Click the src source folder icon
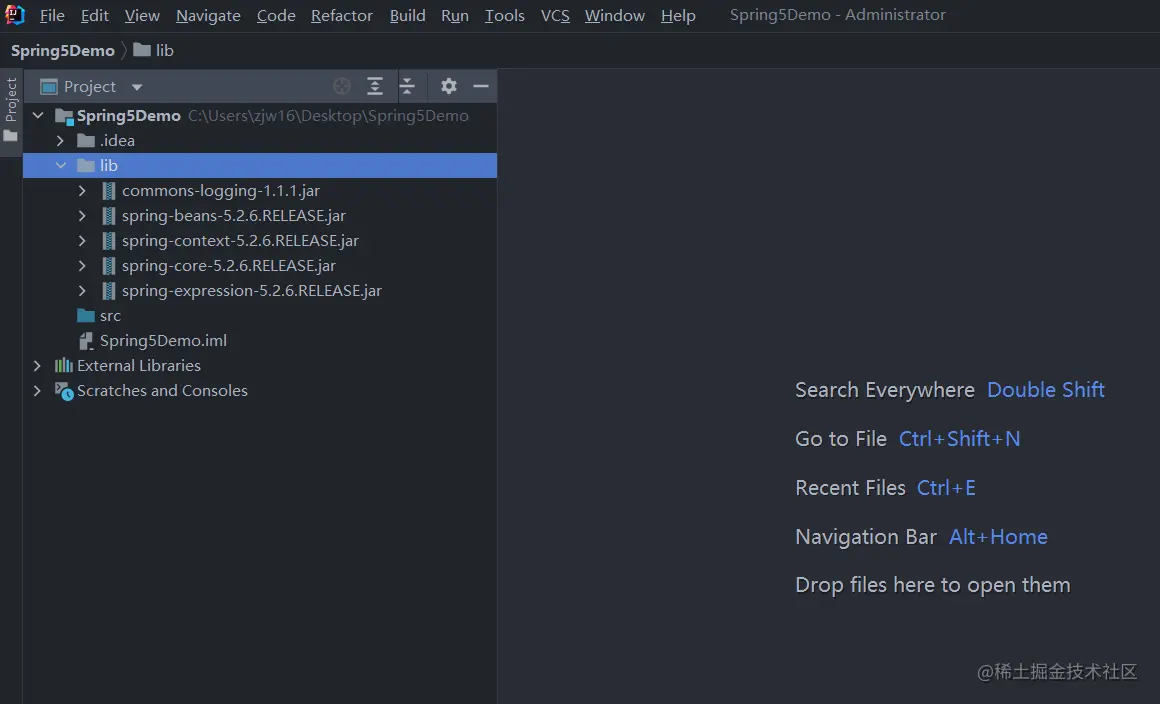The height and width of the screenshot is (704, 1160). [86, 316]
